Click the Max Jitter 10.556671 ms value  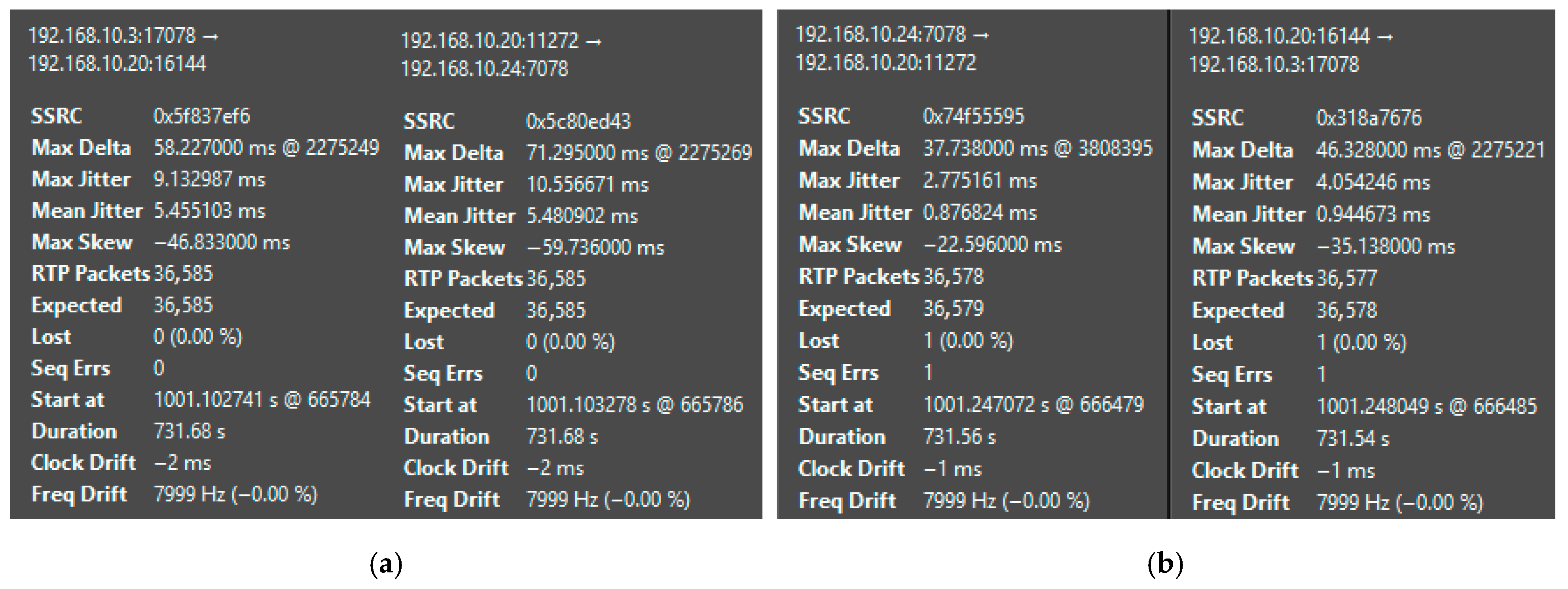(x=588, y=184)
